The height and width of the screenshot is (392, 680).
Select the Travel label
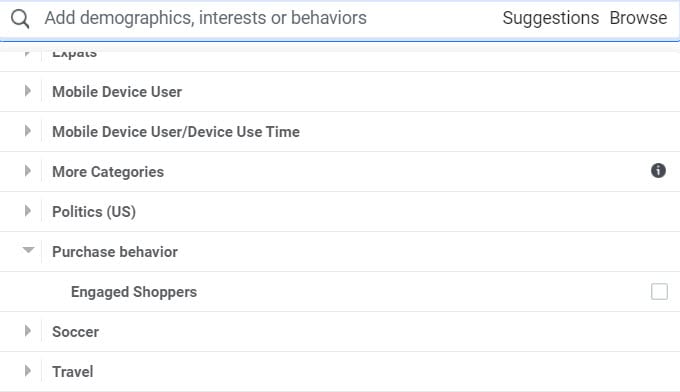pos(73,372)
